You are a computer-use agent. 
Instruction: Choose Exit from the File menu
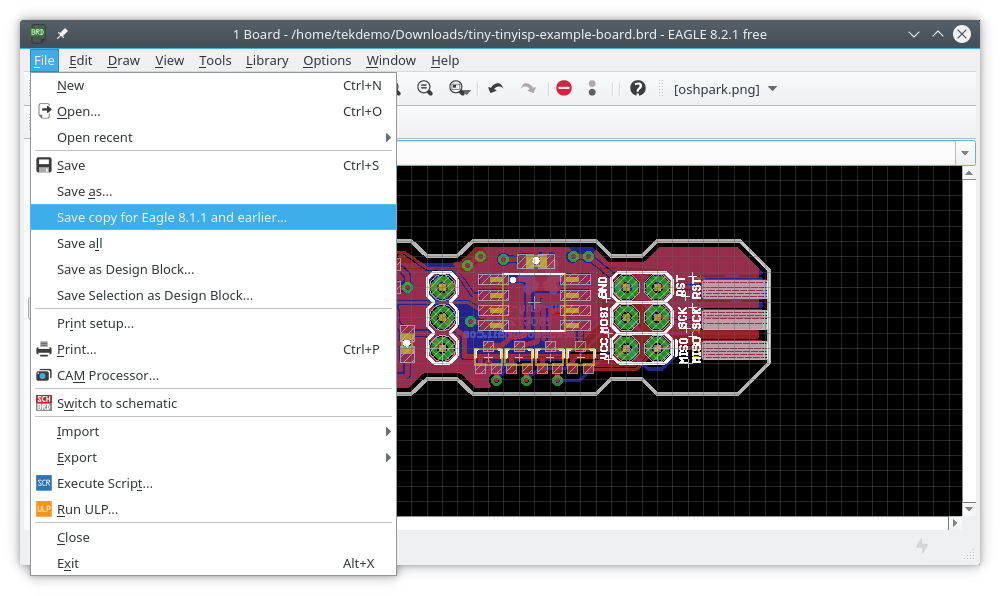[x=214, y=563]
